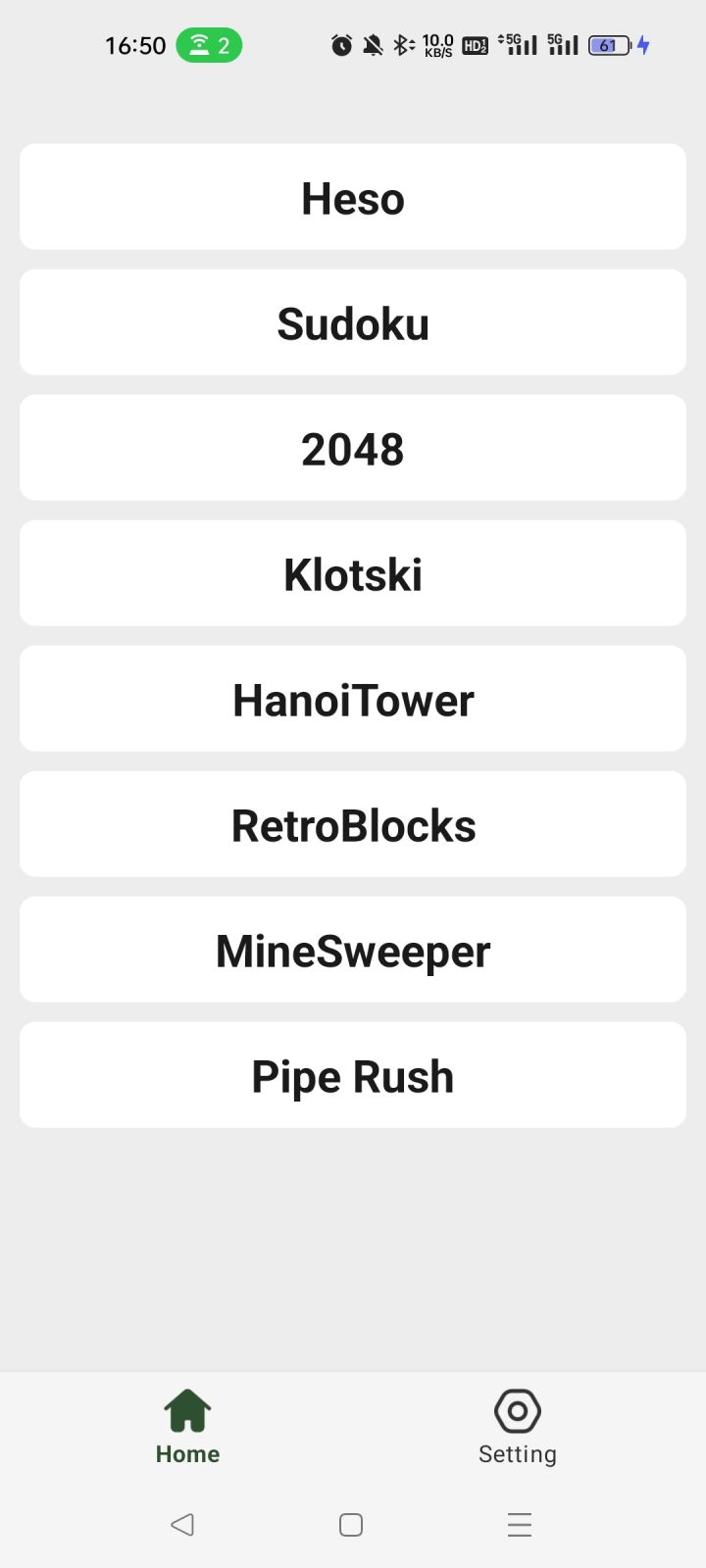Start the 2048 game

[x=353, y=448]
